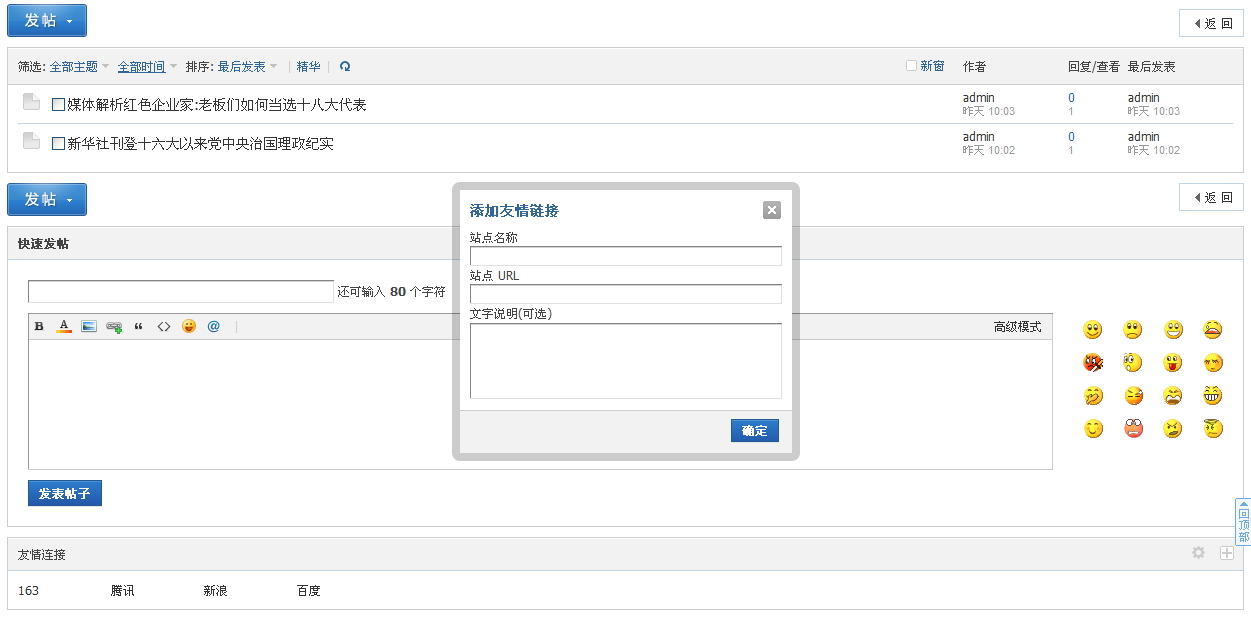
Task: Click the refresh icon in filter bar
Action: coord(345,67)
